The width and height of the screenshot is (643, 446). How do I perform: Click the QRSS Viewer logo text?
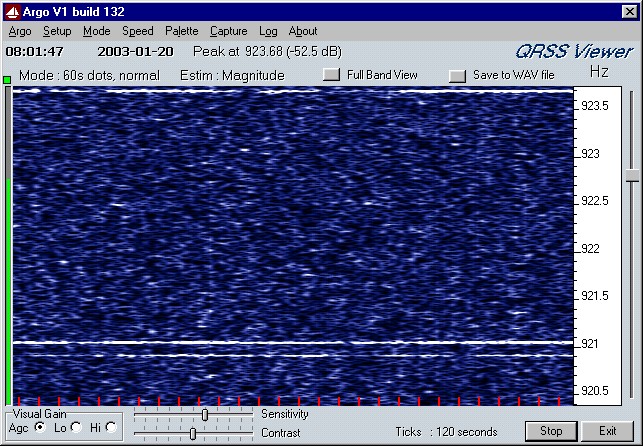click(574, 52)
